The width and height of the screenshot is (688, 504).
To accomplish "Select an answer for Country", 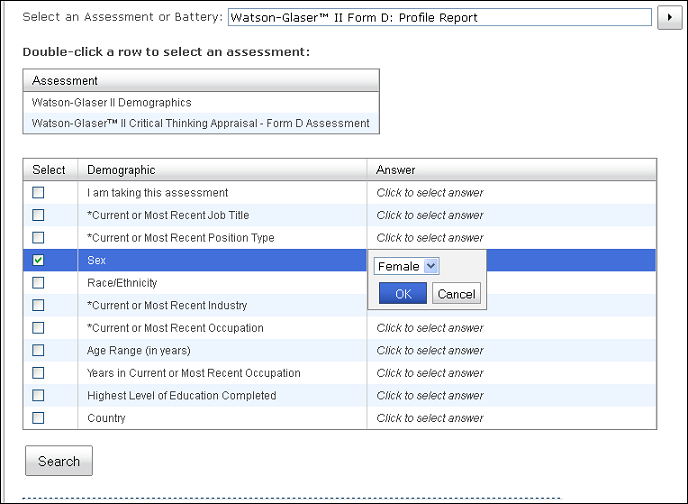I will click(x=430, y=418).
